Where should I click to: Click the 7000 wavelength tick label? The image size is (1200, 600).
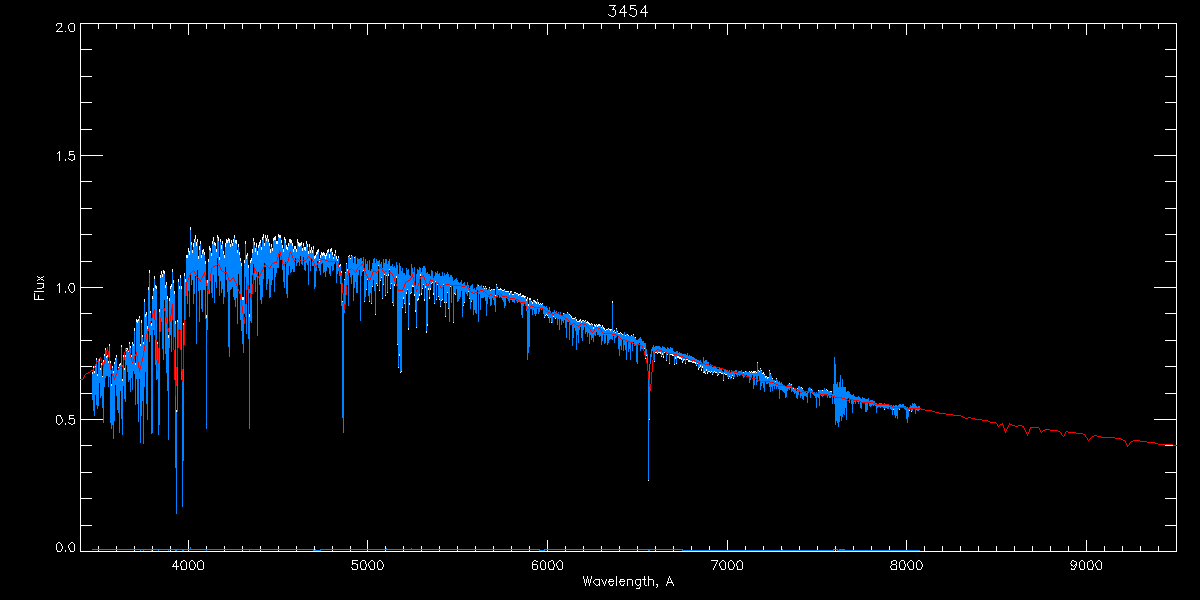point(727,565)
